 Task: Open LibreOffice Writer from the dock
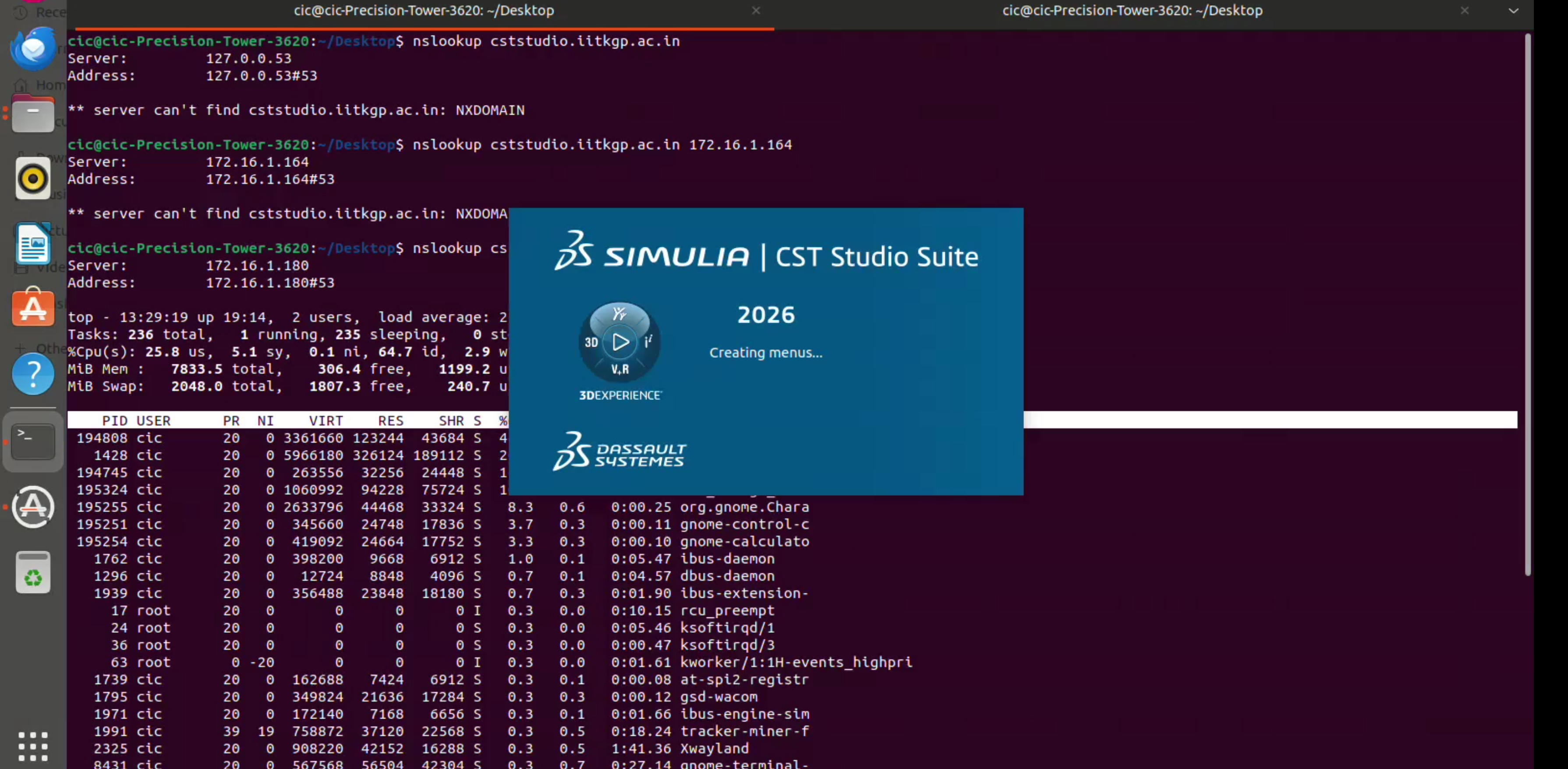(x=33, y=243)
